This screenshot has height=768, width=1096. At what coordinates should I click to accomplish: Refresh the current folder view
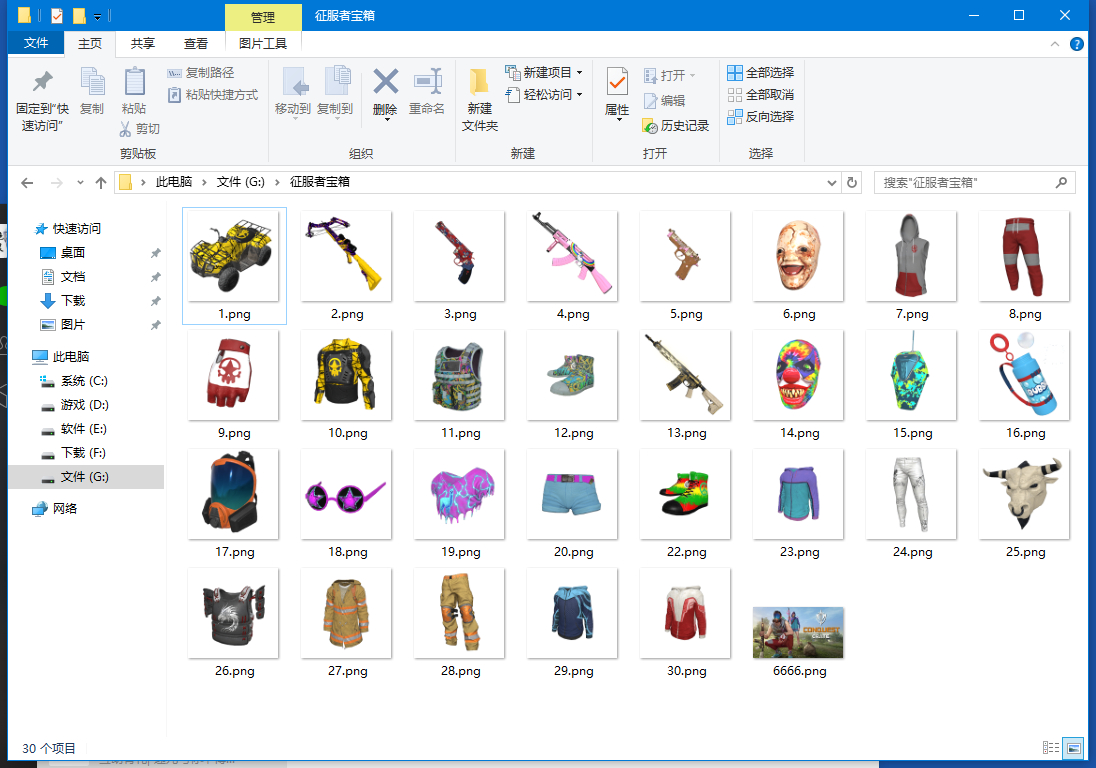click(x=851, y=182)
